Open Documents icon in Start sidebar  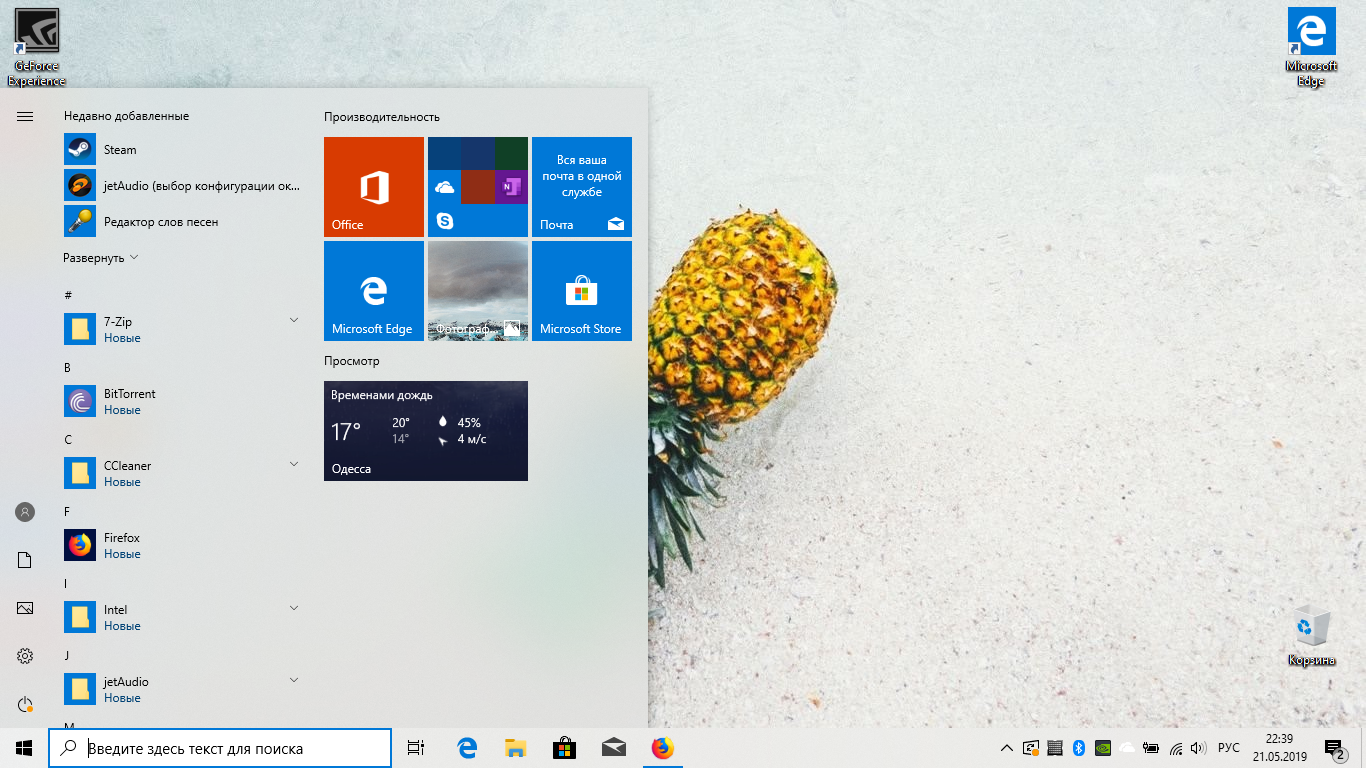tap(25, 560)
